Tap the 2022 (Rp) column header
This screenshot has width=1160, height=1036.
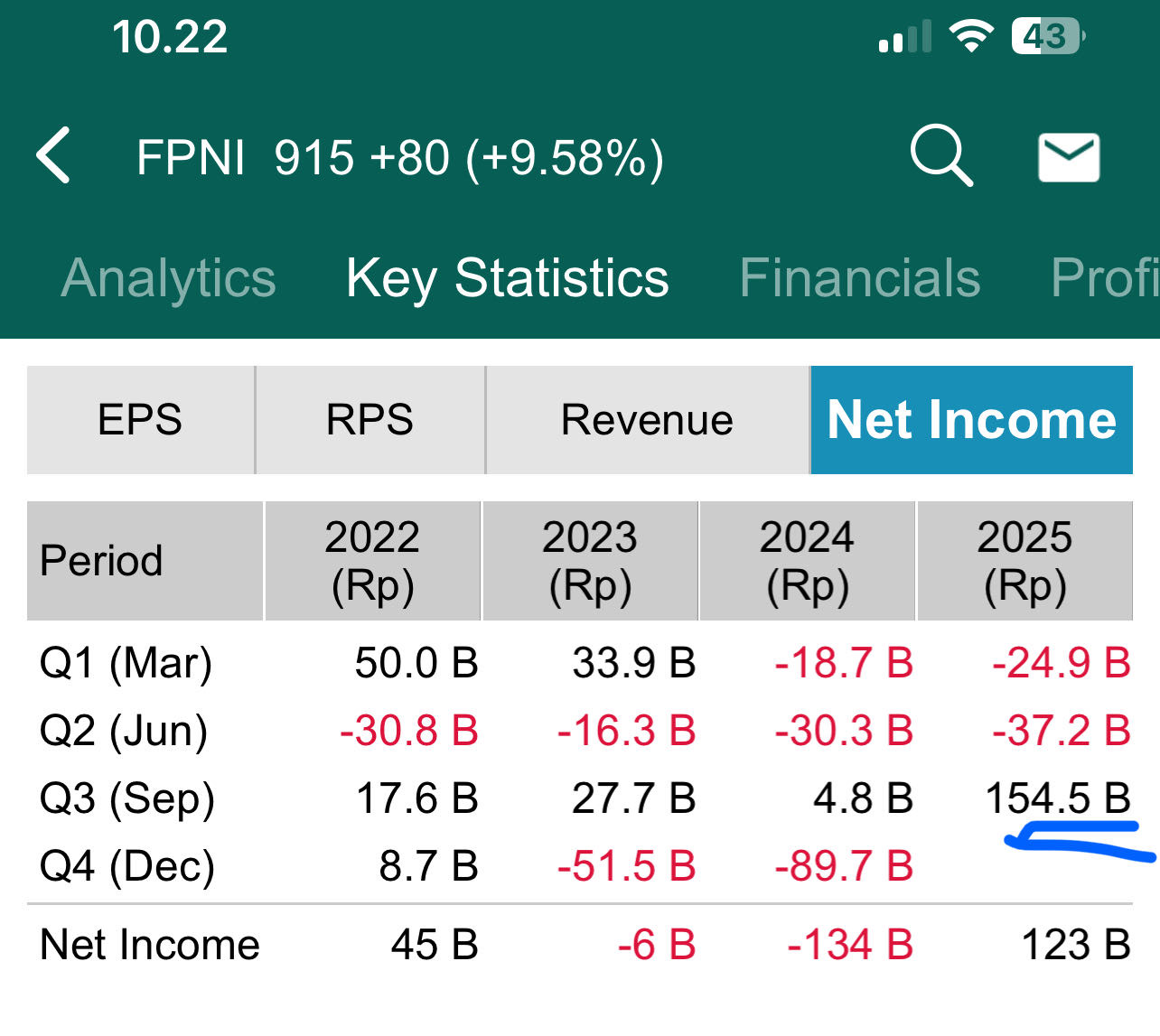[x=372, y=561]
